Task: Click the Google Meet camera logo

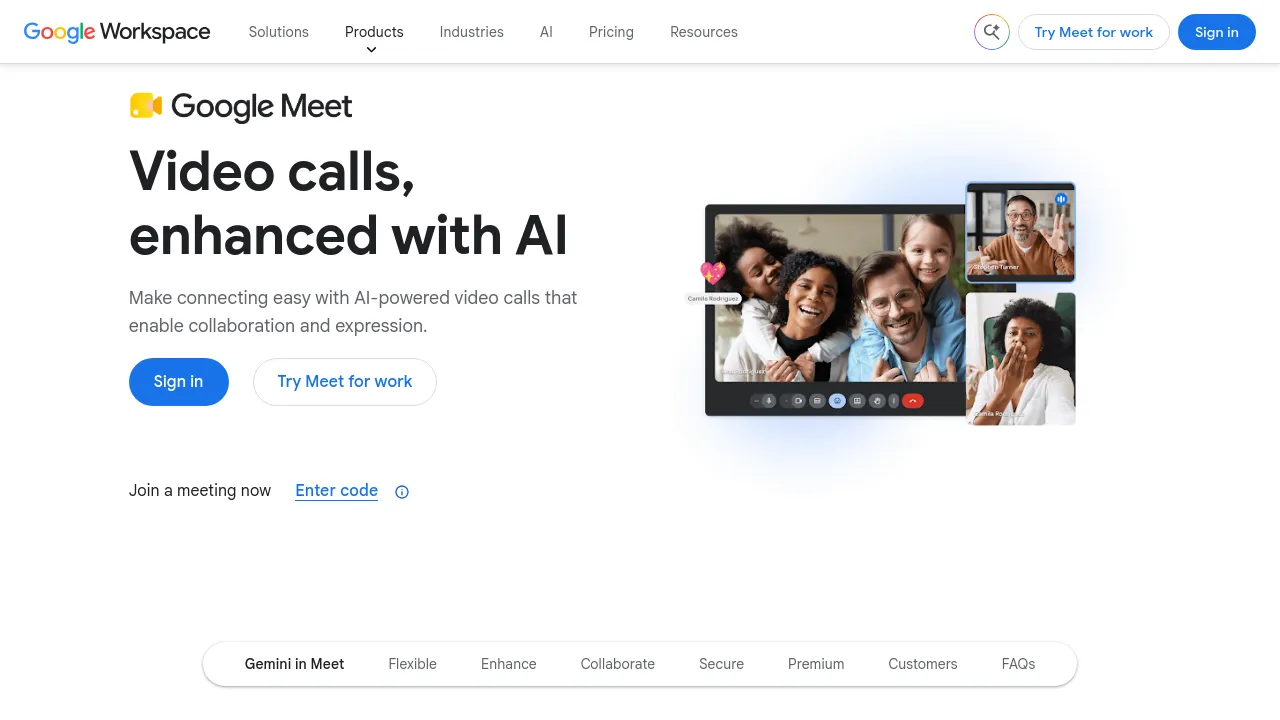Action: (146, 106)
